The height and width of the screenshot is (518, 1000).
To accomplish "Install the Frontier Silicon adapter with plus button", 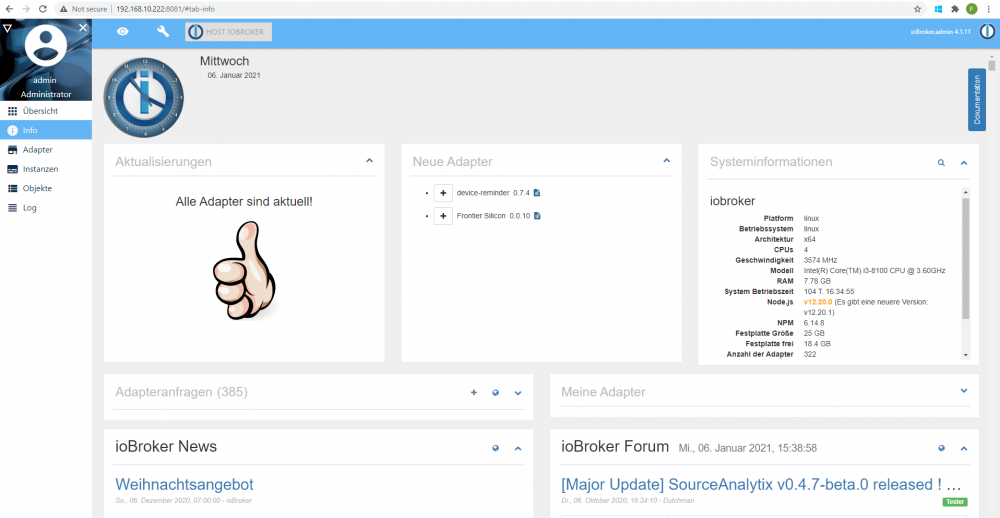I will 443,216.
